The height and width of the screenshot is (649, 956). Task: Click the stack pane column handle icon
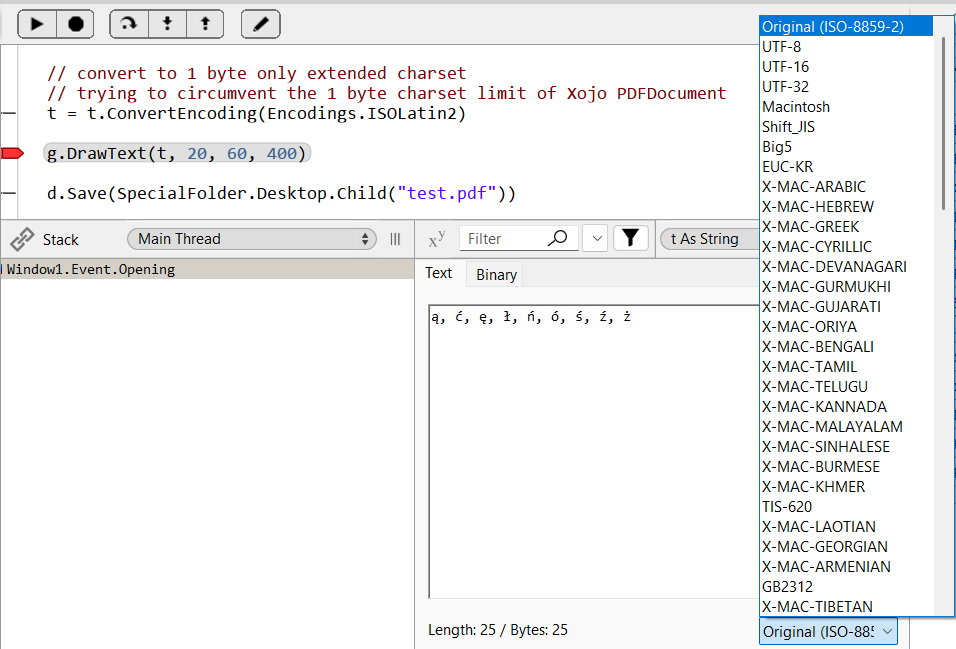click(x=395, y=239)
